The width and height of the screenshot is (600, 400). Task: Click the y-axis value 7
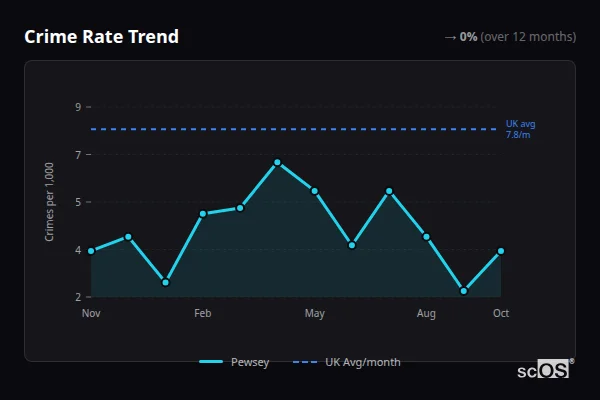(78, 155)
